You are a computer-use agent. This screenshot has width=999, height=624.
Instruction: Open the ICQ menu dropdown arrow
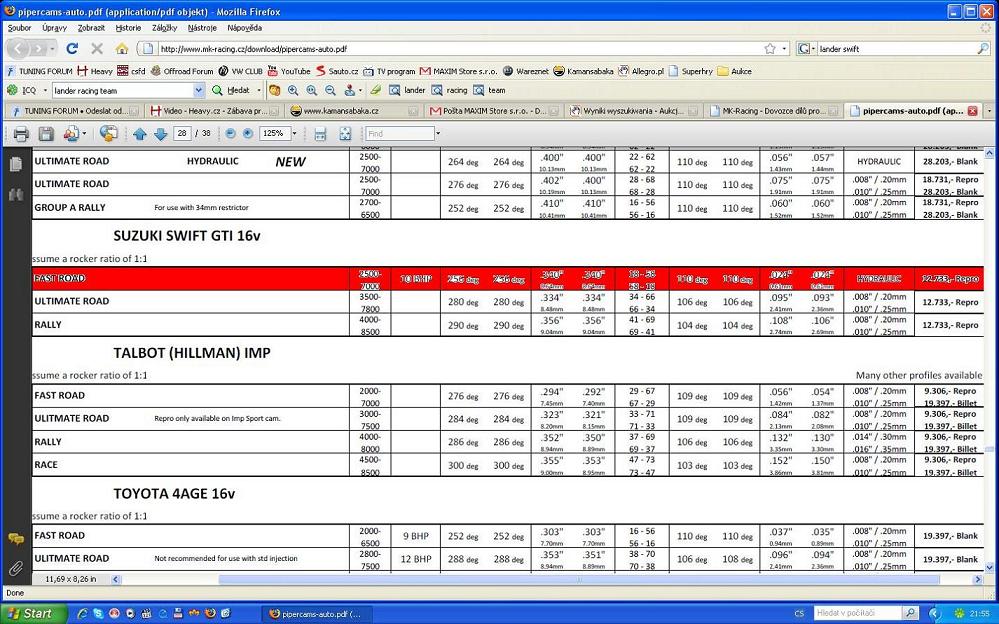pyautogui.click(x=45, y=91)
